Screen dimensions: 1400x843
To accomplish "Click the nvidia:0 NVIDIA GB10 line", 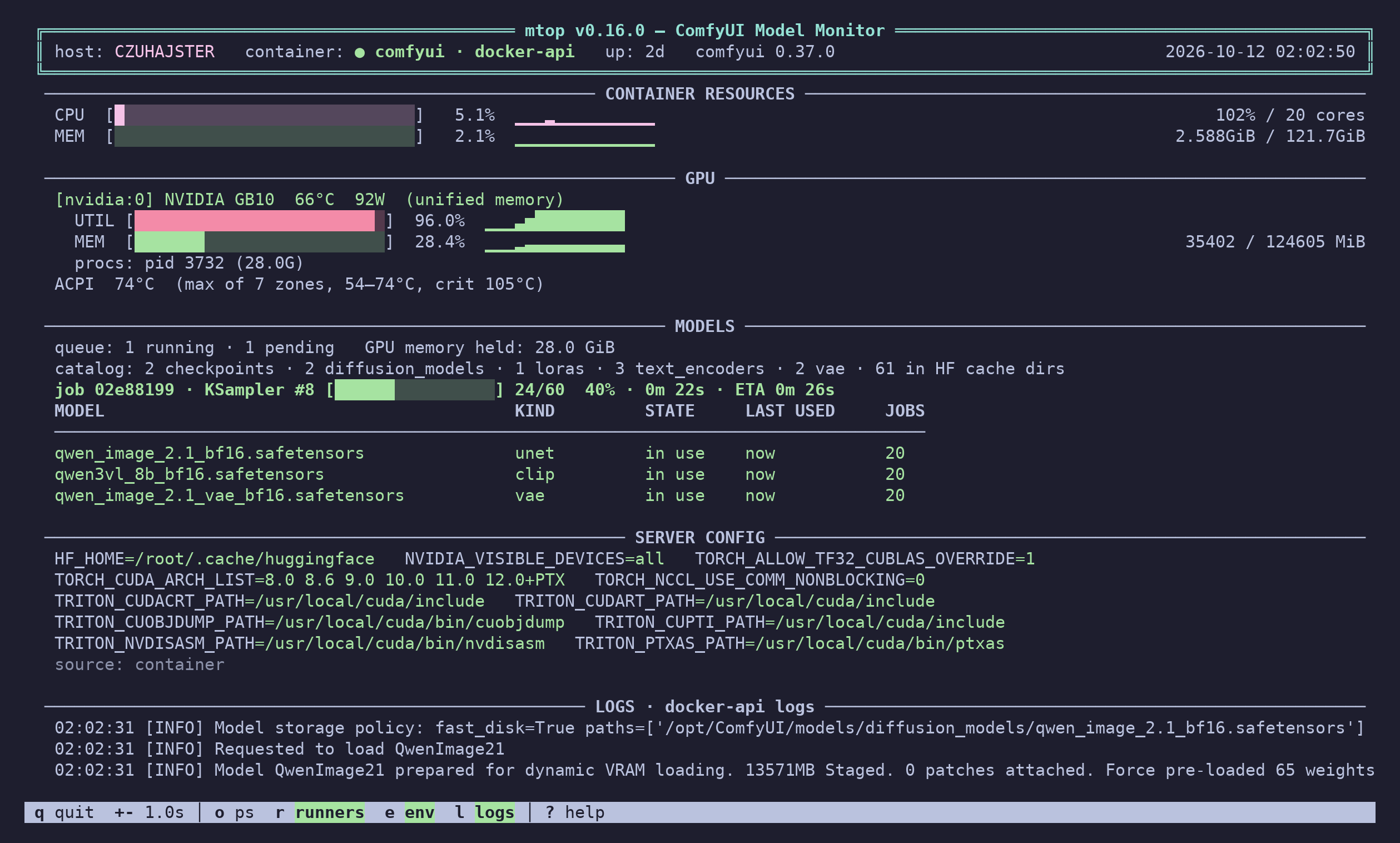I will [x=309, y=200].
